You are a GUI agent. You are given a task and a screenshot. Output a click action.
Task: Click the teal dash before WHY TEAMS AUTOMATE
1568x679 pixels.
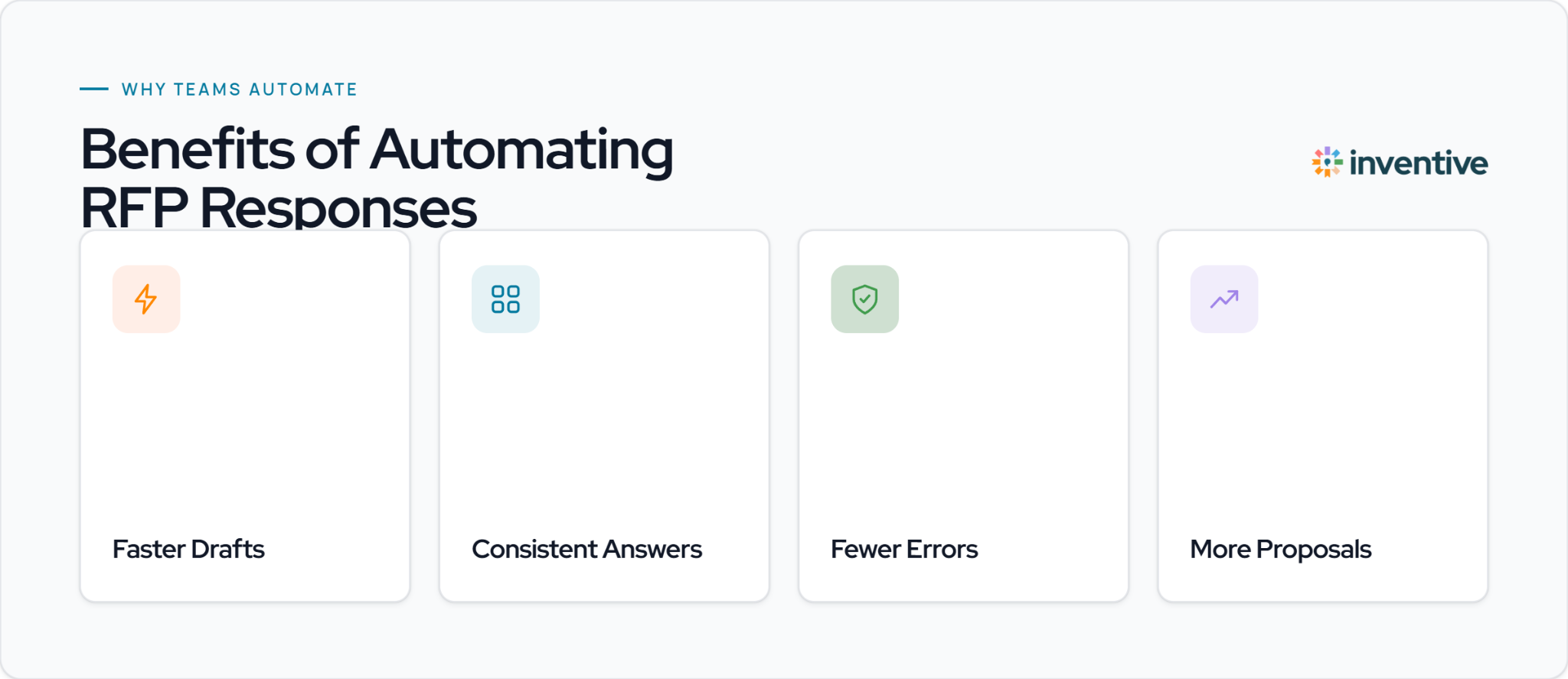point(94,89)
